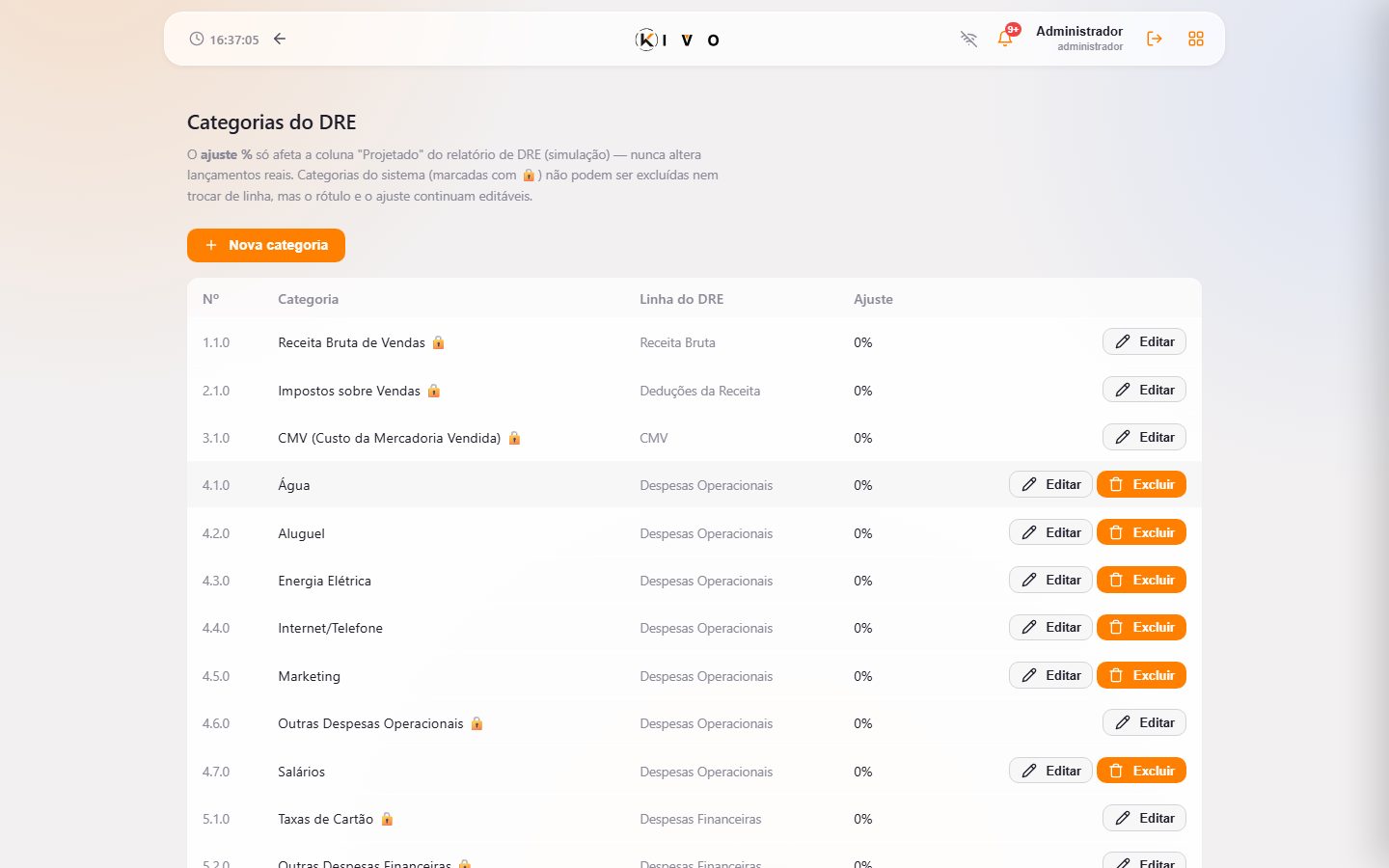Click lock icon beside Impostos sobre Vendas
1389x868 pixels.
434,391
